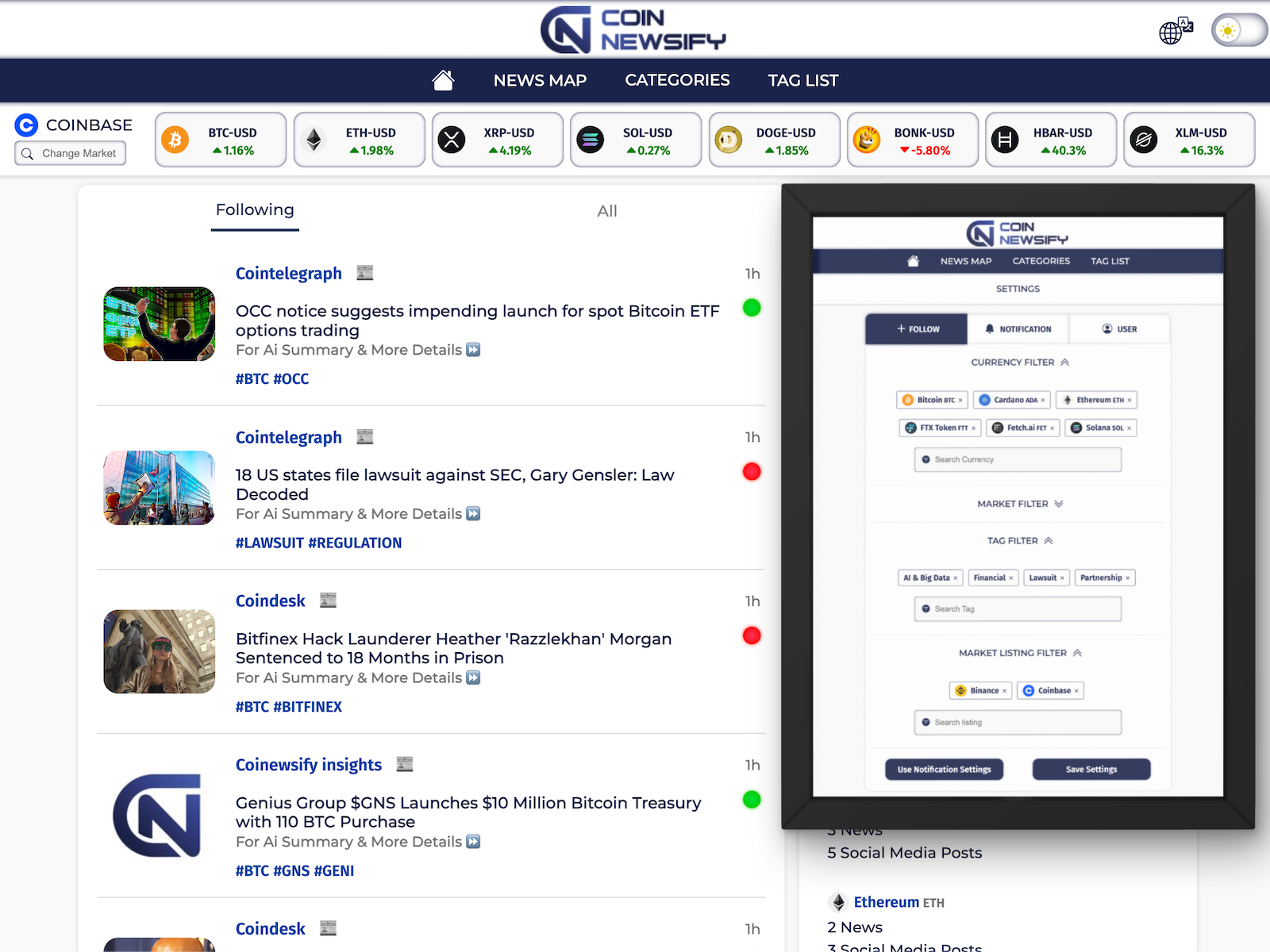The image size is (1270, 952).
Task: Open the 18 US states lawsuit headline
Action: 455,485
